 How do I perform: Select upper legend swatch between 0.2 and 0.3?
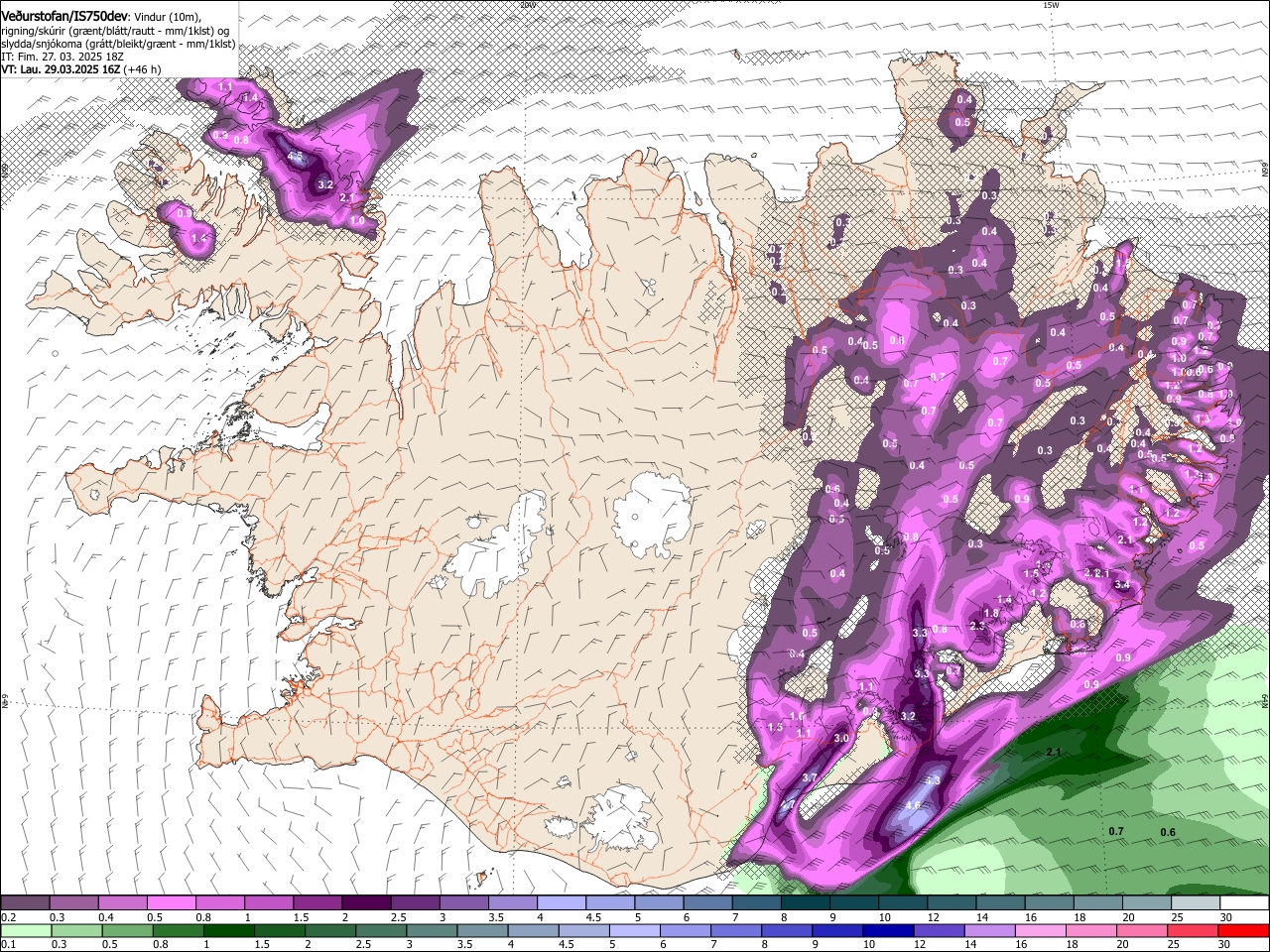point(25,903)
